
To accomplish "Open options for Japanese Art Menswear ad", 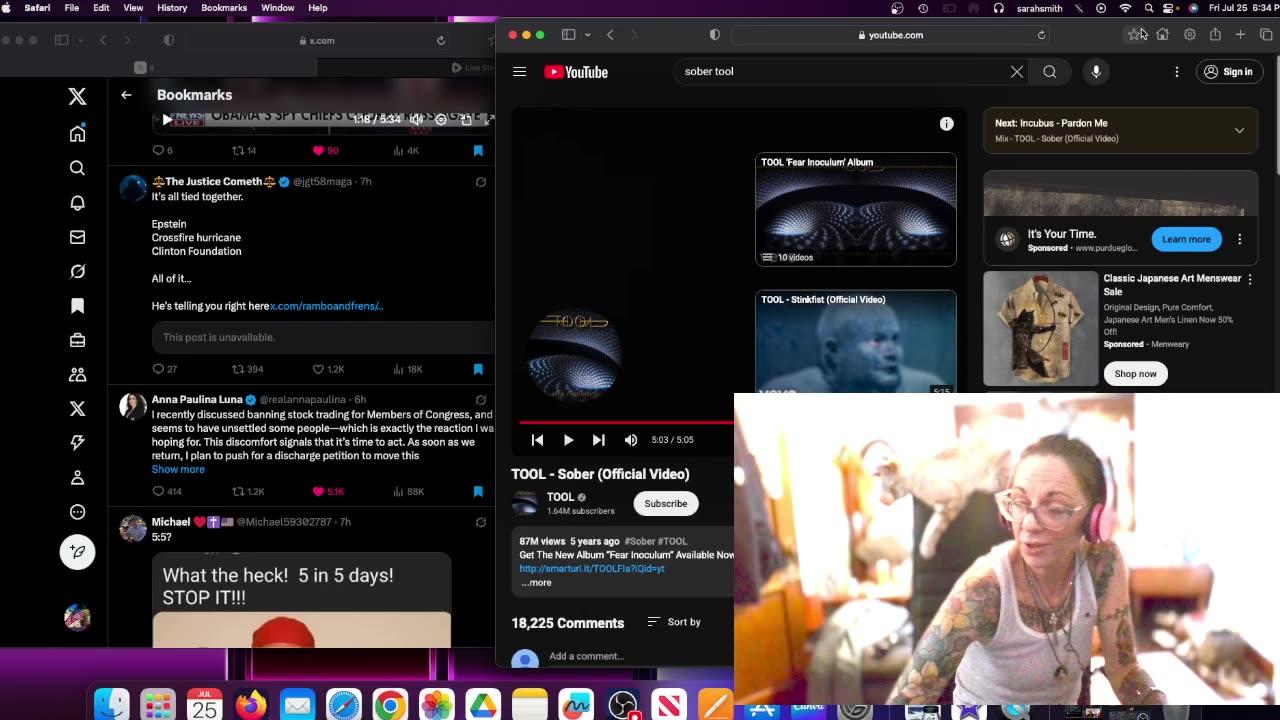I will pyautogui.click(x=1250, y=279).
